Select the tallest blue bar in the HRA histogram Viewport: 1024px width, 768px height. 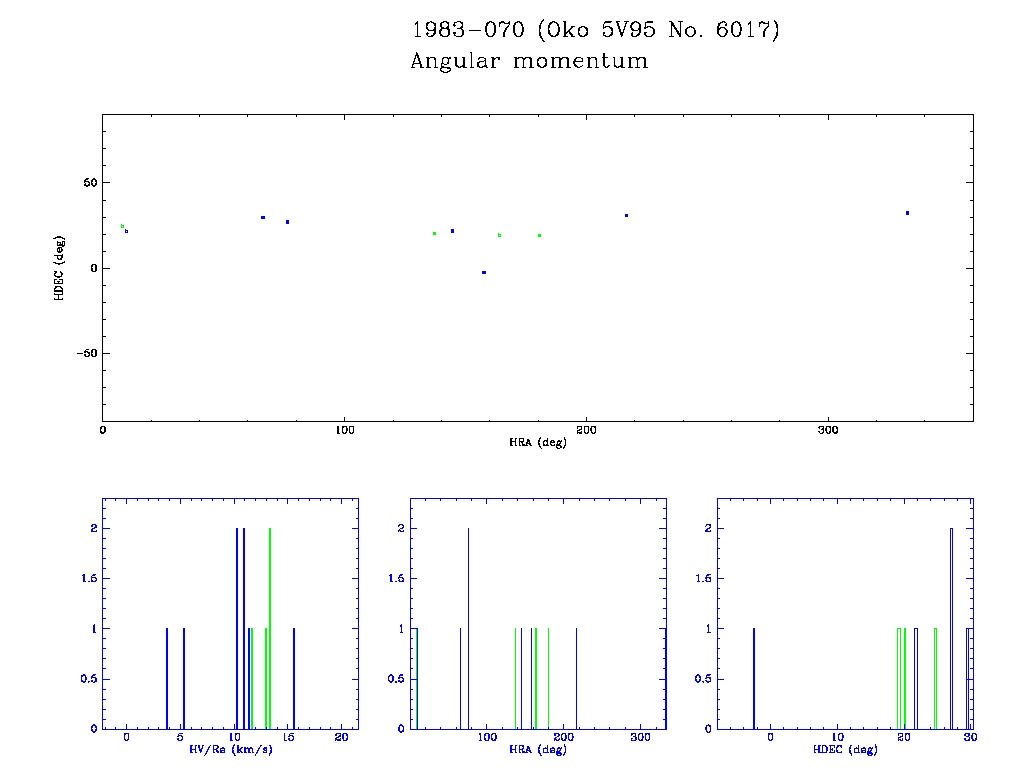[x=468, y=628]
